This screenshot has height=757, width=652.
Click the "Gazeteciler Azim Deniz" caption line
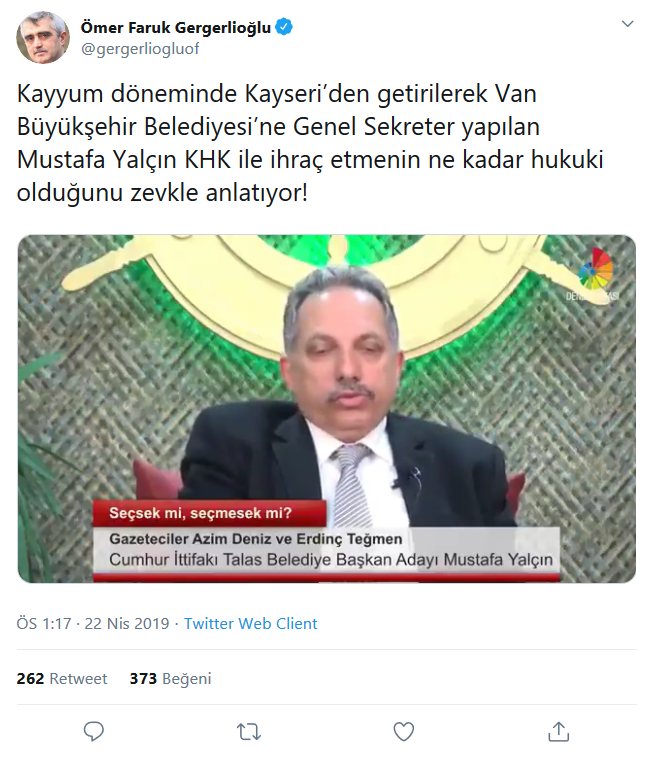[x=255, y=538]
